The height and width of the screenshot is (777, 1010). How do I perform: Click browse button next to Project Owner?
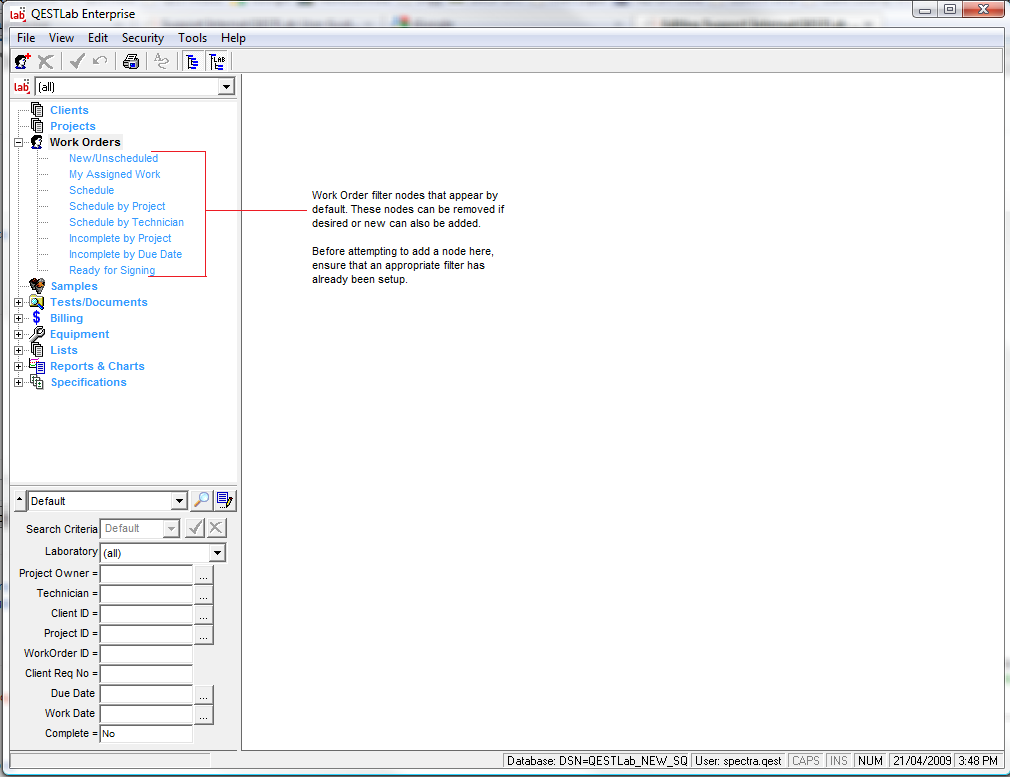coord(204,575)
